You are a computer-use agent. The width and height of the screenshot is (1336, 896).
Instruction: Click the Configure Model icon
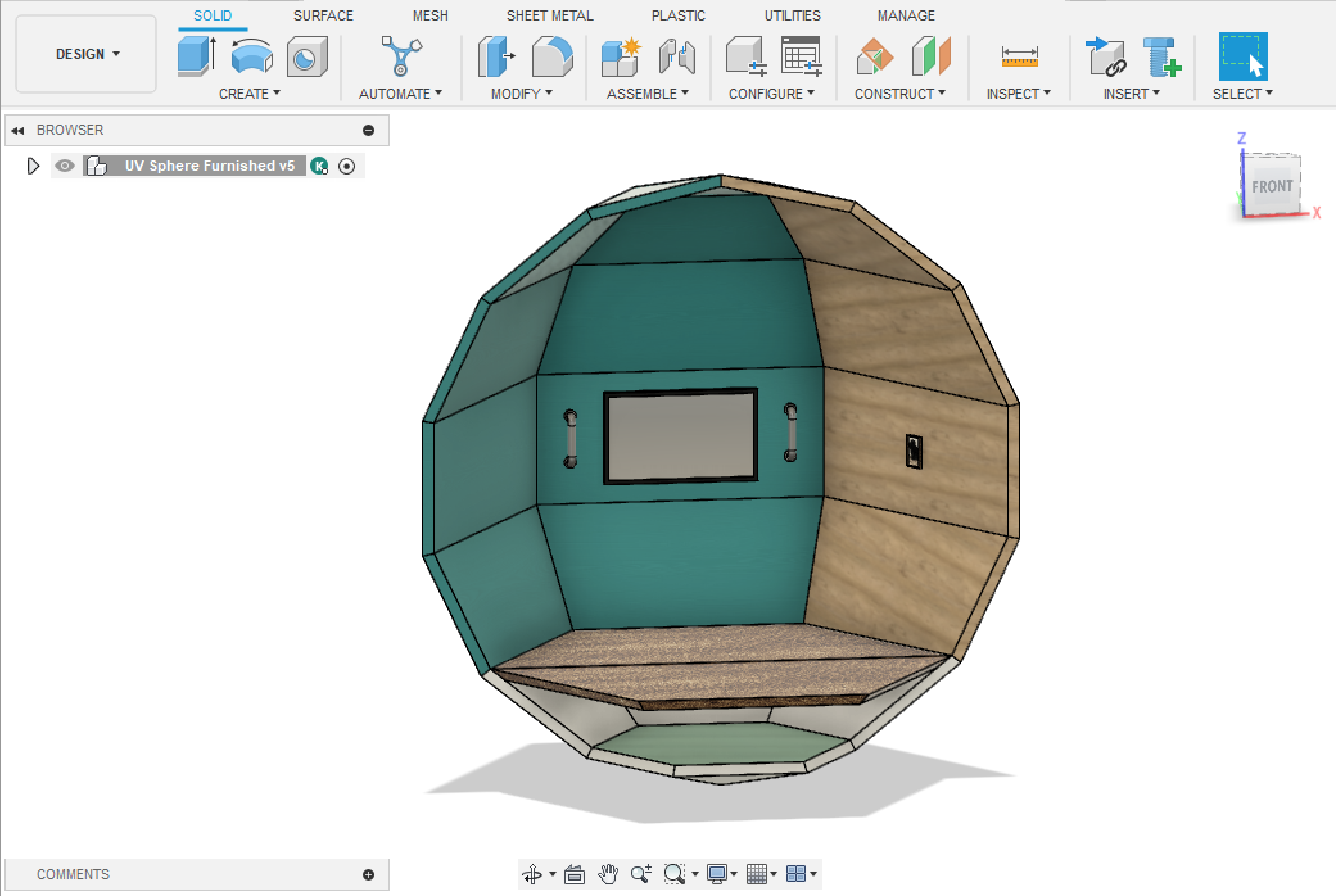point(746,56)
